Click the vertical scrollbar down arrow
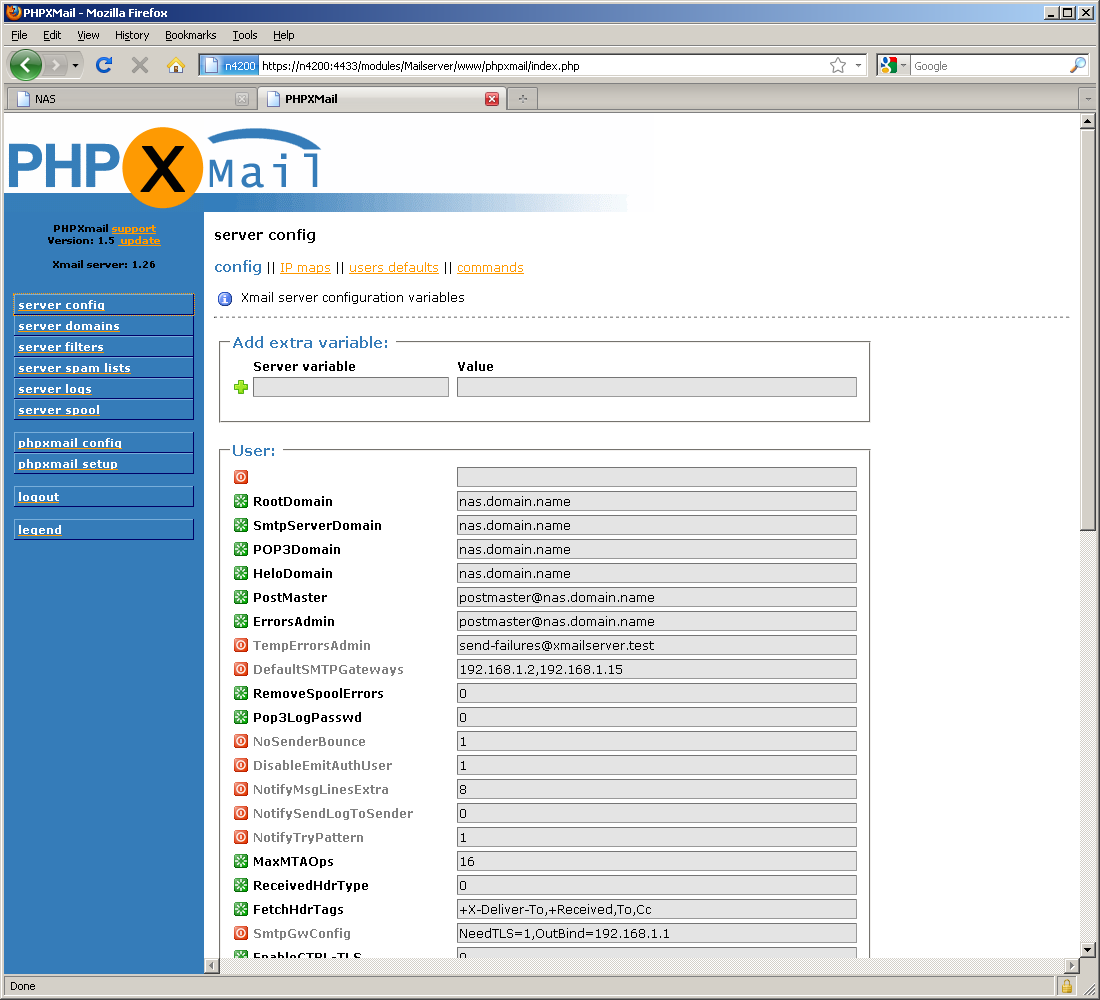1100x1000 pixels. tap(1087, 949)
